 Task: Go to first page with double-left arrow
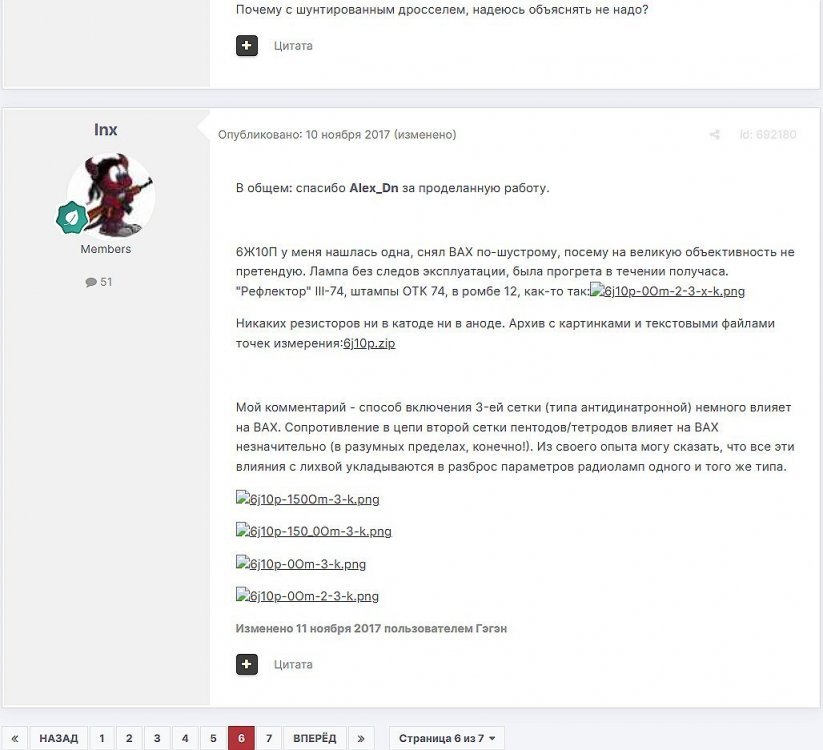[15, 738]
